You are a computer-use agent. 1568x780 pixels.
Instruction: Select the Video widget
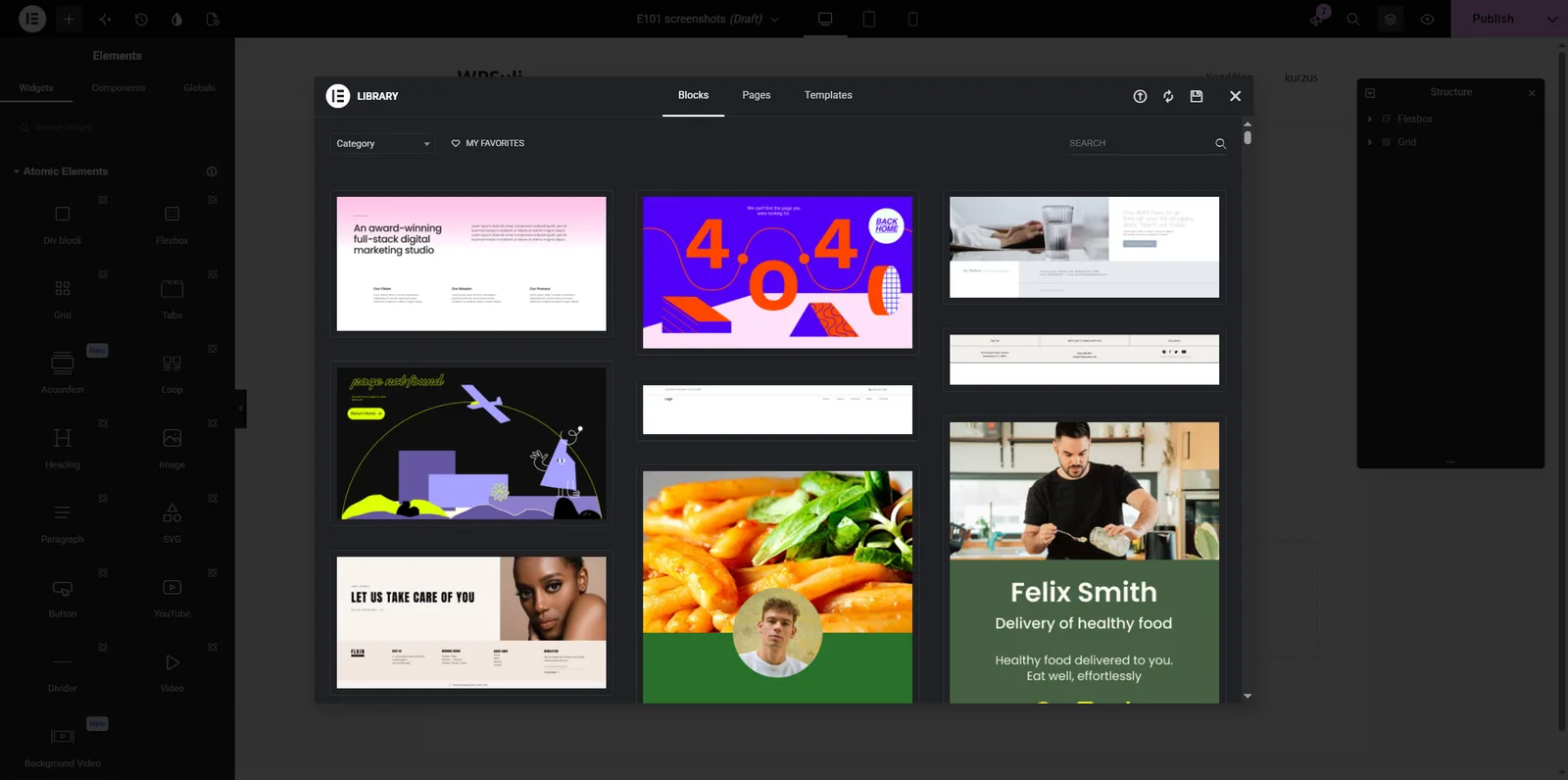171,672
